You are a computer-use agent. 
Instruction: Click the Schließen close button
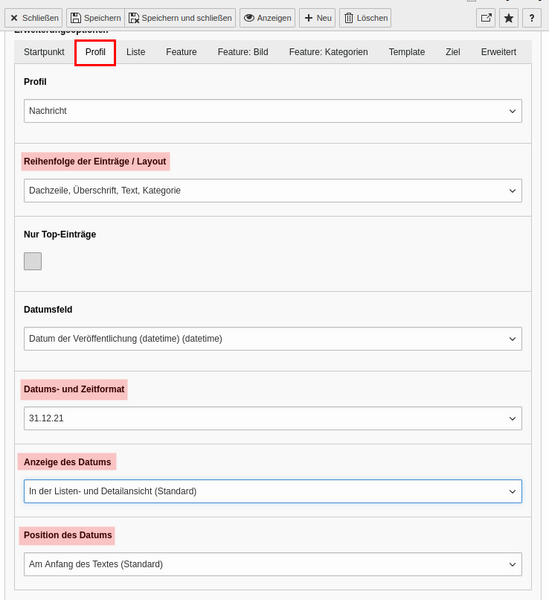[x=33, y=18]
